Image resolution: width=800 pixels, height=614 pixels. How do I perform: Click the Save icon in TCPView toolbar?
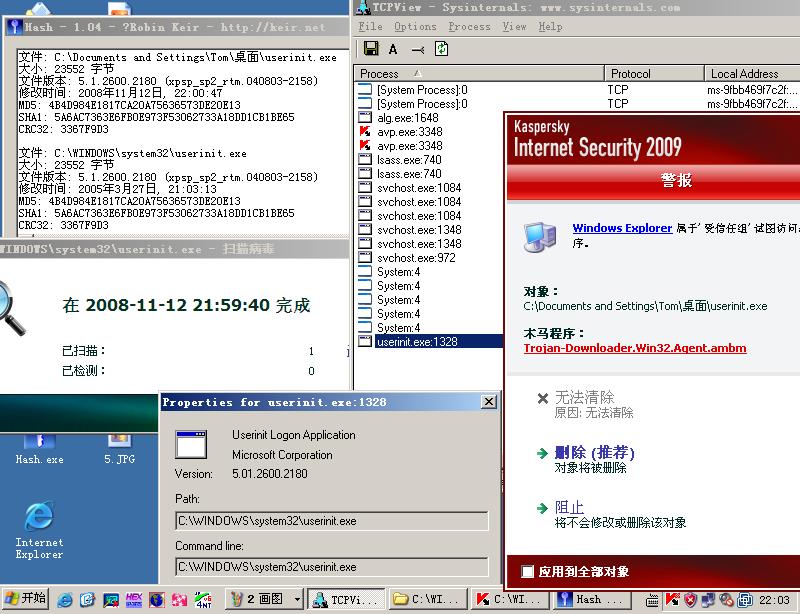tap(371, 49)
